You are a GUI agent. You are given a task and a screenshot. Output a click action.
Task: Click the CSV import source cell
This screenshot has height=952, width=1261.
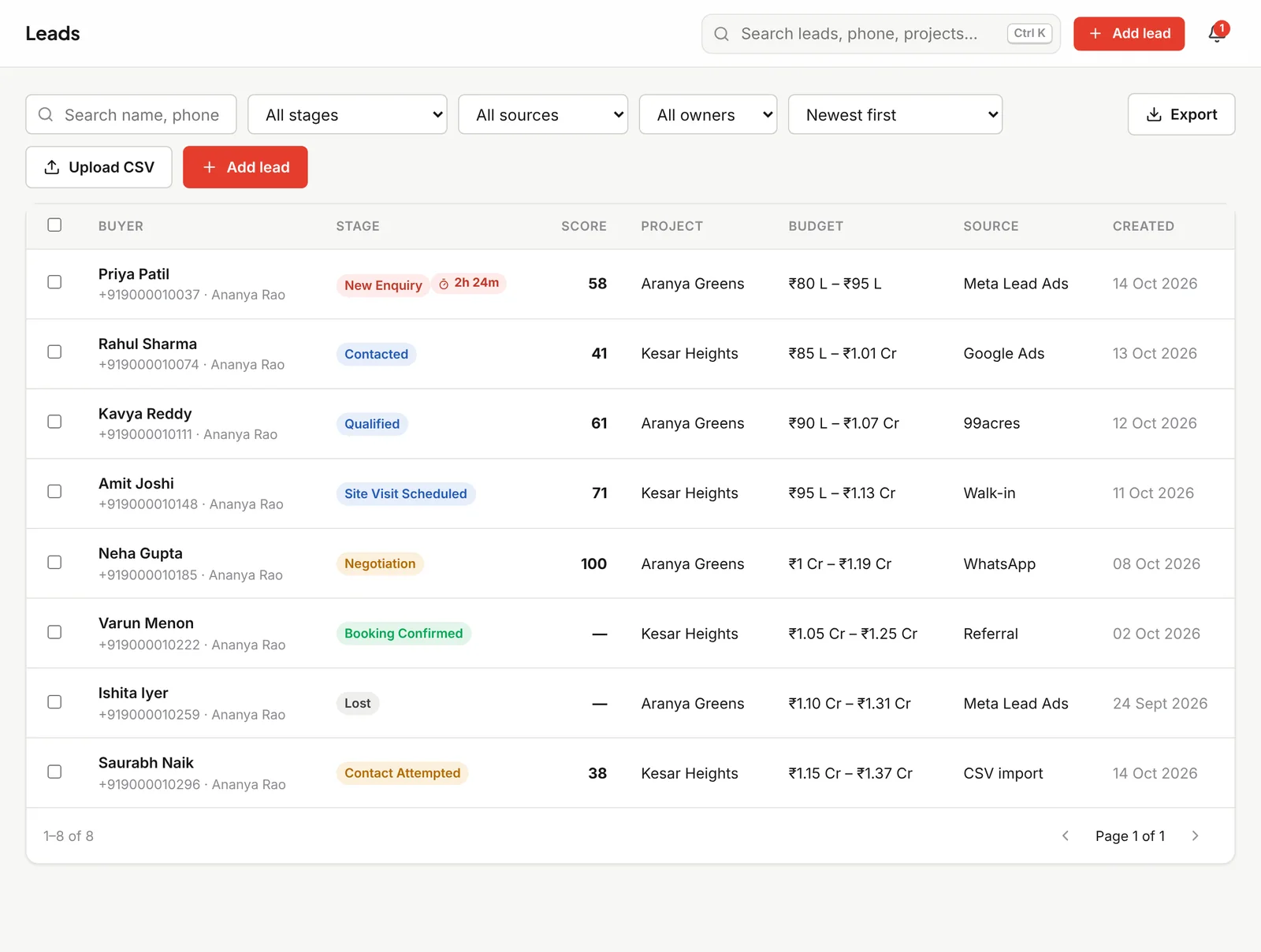[1003, 774]
